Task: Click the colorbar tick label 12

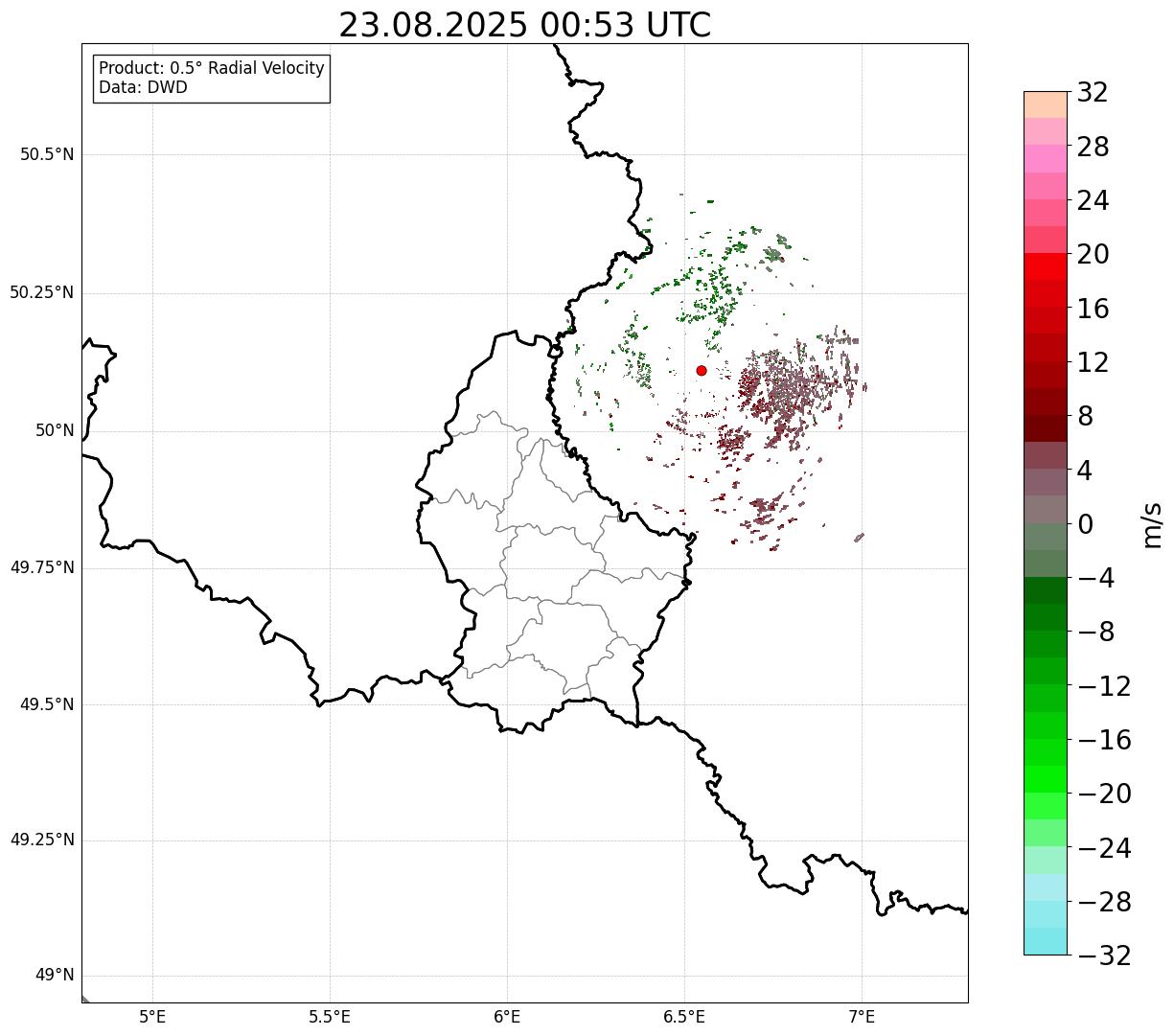Action: point(1093,362)
